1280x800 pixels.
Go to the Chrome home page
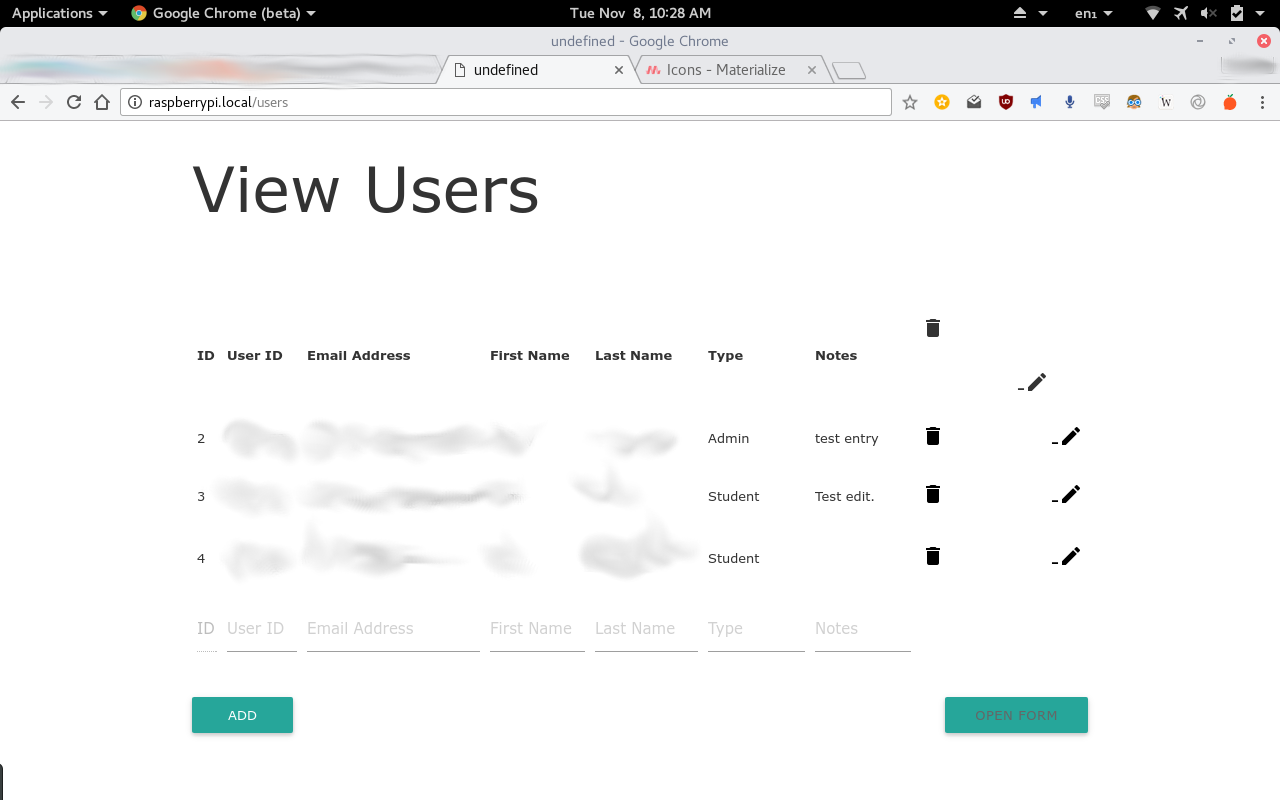(x=101, y=102)
